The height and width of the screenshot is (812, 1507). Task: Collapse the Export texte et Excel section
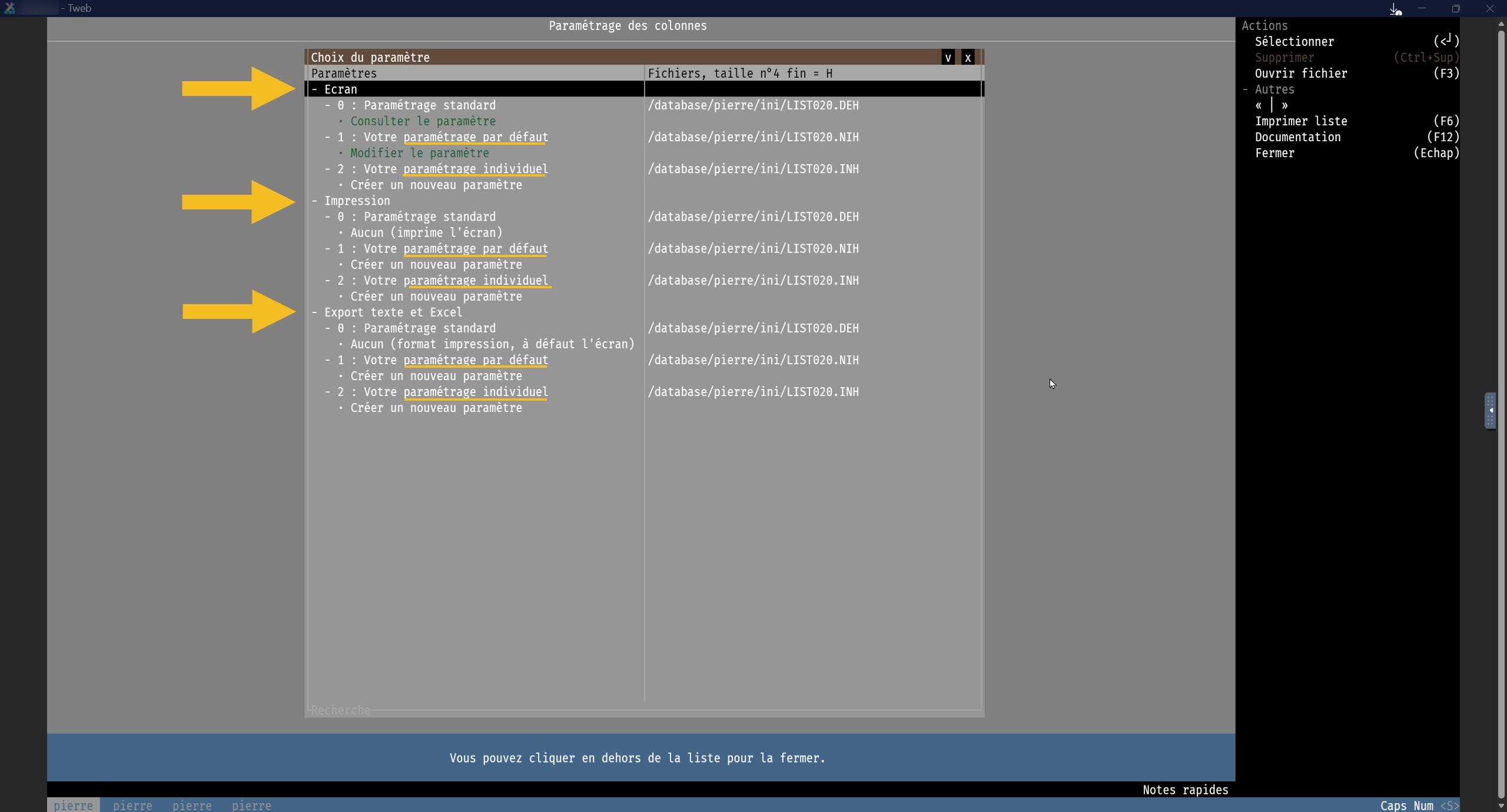point(315,312)
